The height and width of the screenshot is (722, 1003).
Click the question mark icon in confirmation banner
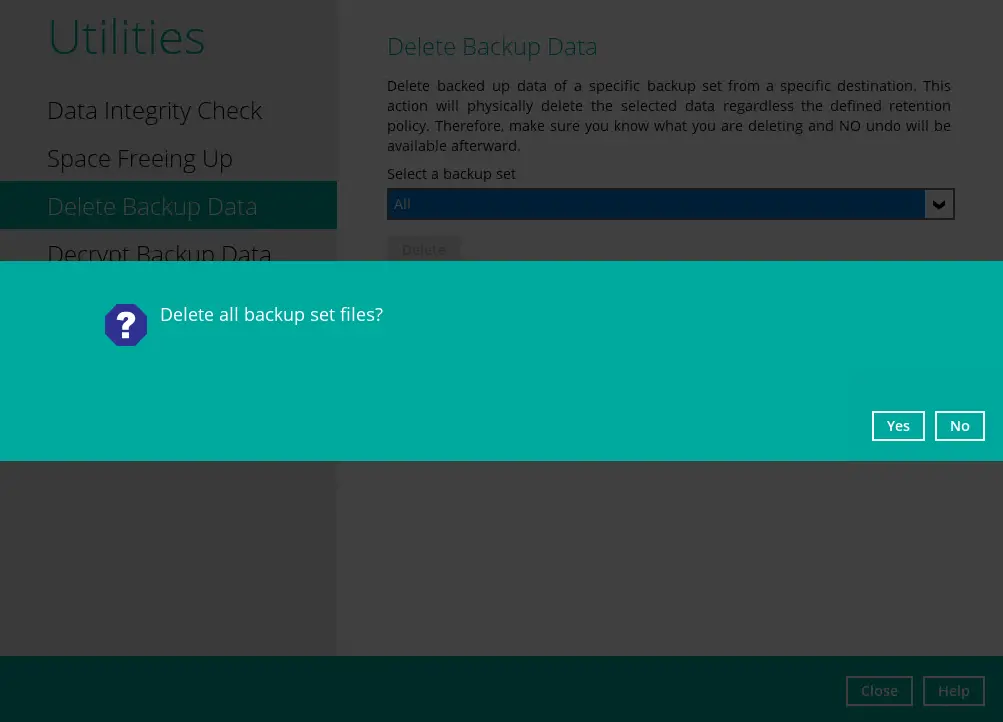point(126,324)
